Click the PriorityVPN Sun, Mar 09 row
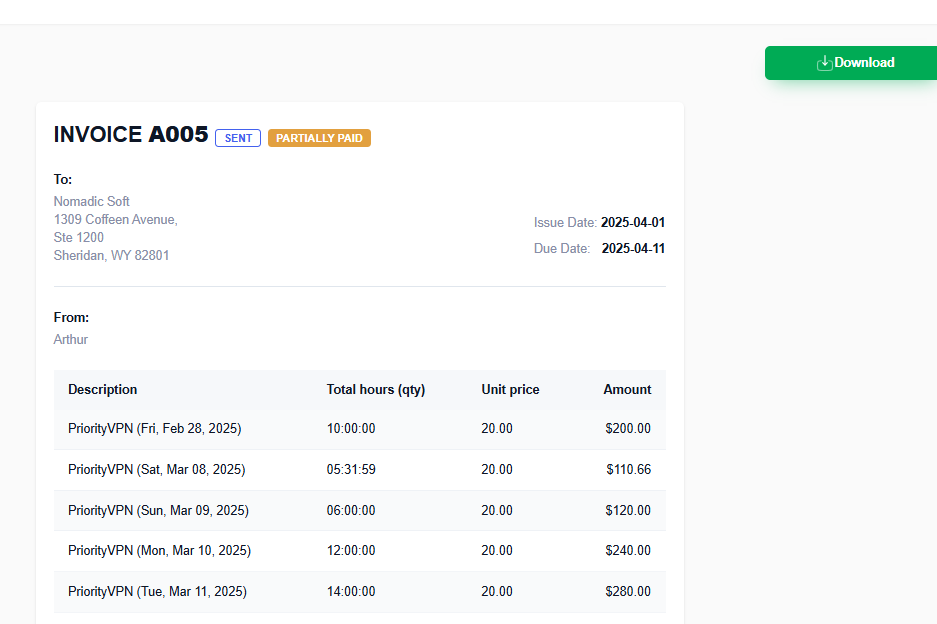Screen dimensions: 937x624 pos(360,510)
